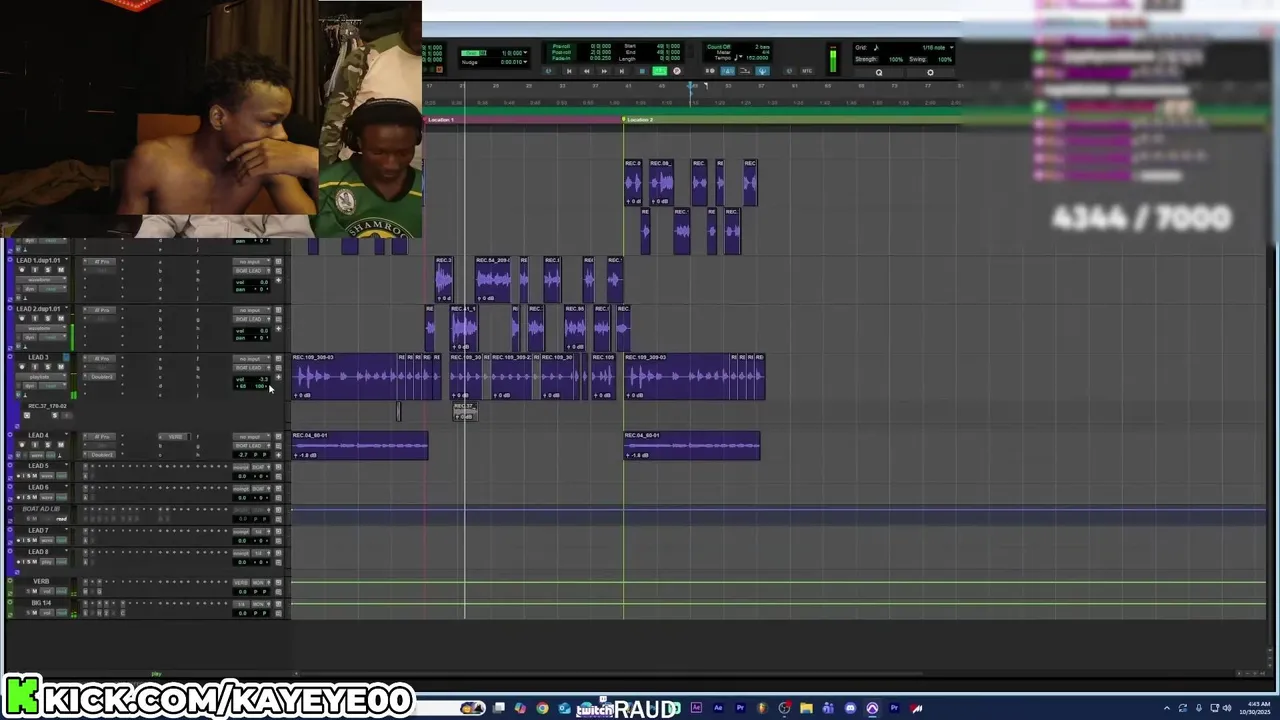
Task: Toggle the blue Conductor track icon
Action: click(762, 71)
